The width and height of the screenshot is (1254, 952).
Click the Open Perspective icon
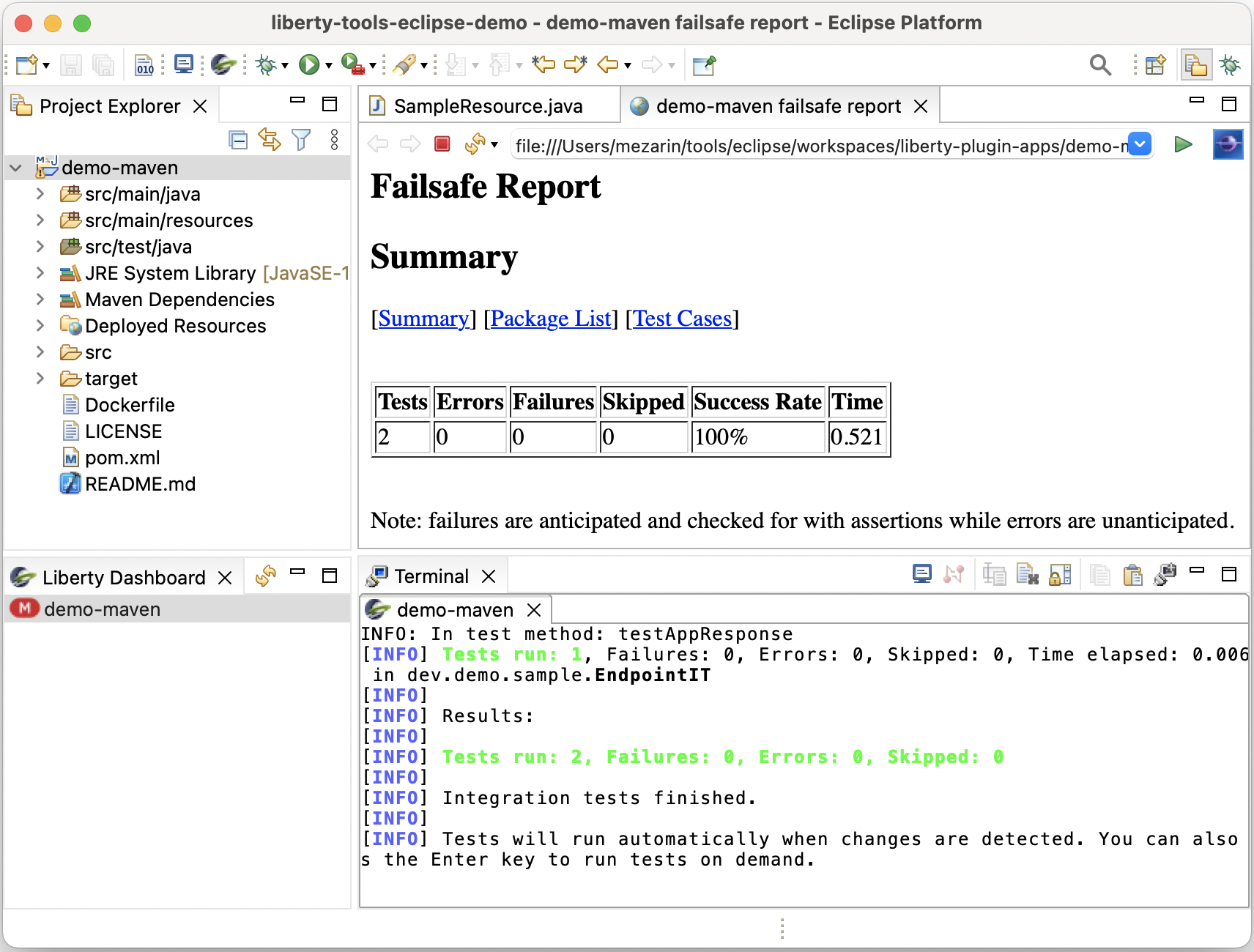click(x=1155, y=65)
